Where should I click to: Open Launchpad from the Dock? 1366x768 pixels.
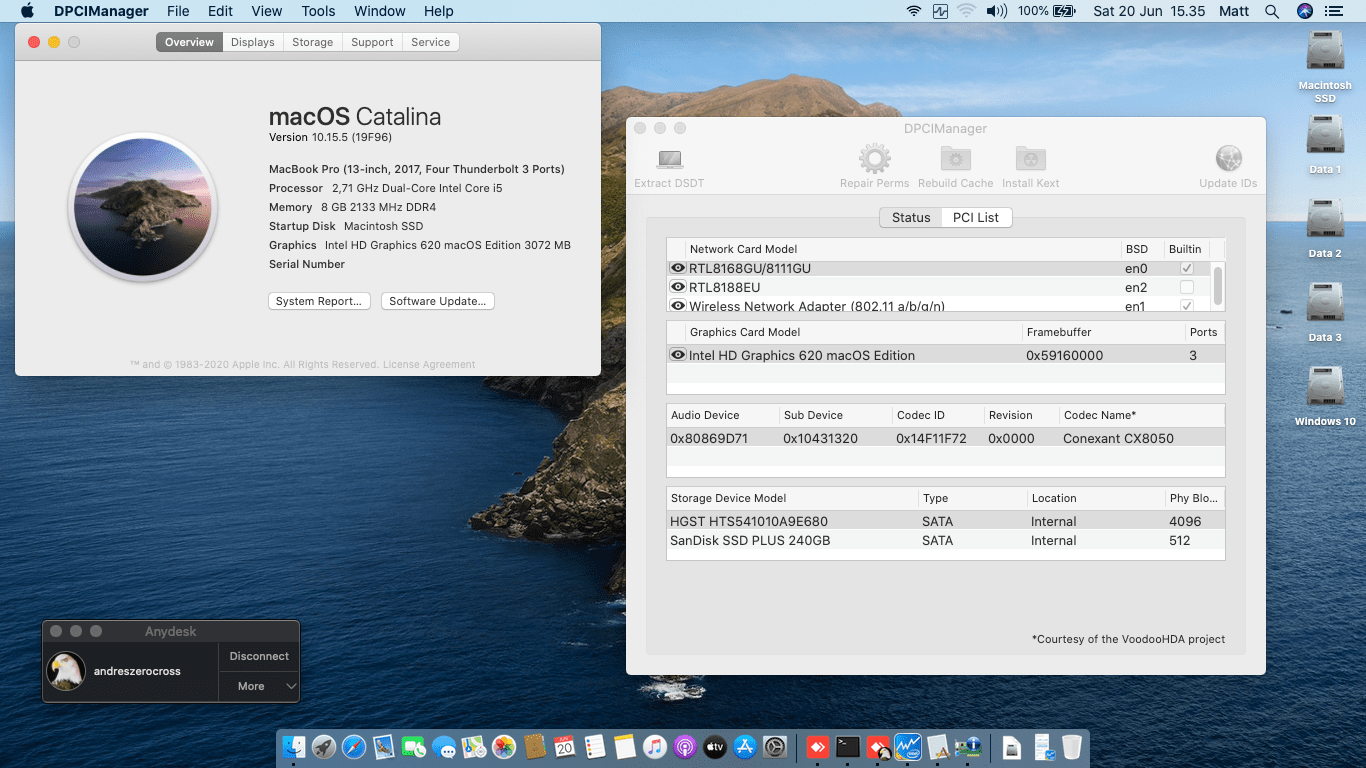pos(323,746)
